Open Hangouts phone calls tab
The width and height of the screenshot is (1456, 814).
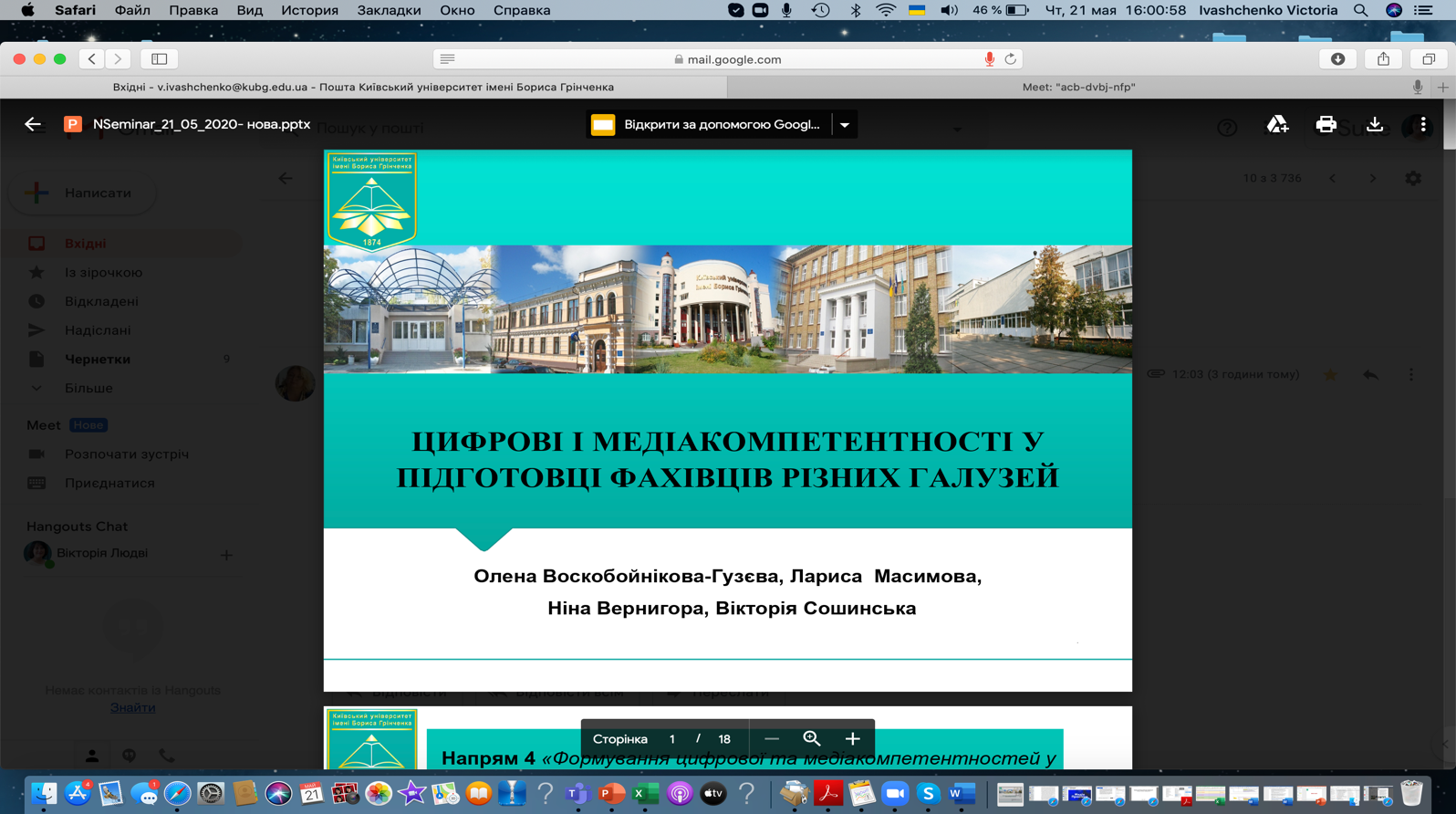[167, 756]
